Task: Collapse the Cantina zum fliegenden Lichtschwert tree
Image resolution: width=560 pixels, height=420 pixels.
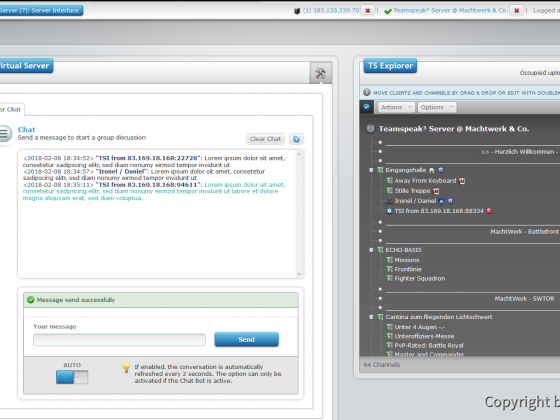Action: click(x=371, y=317)
